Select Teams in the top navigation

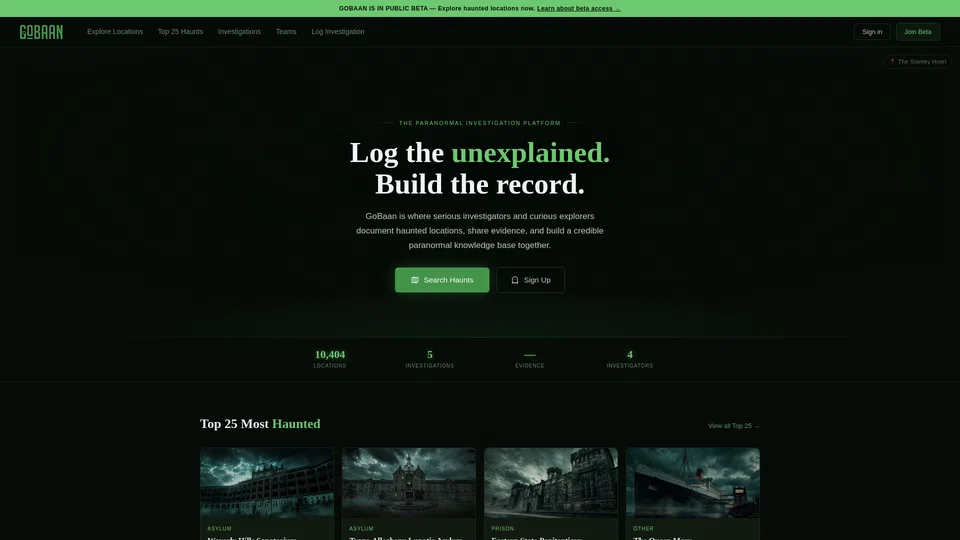[x=286, y=32]
